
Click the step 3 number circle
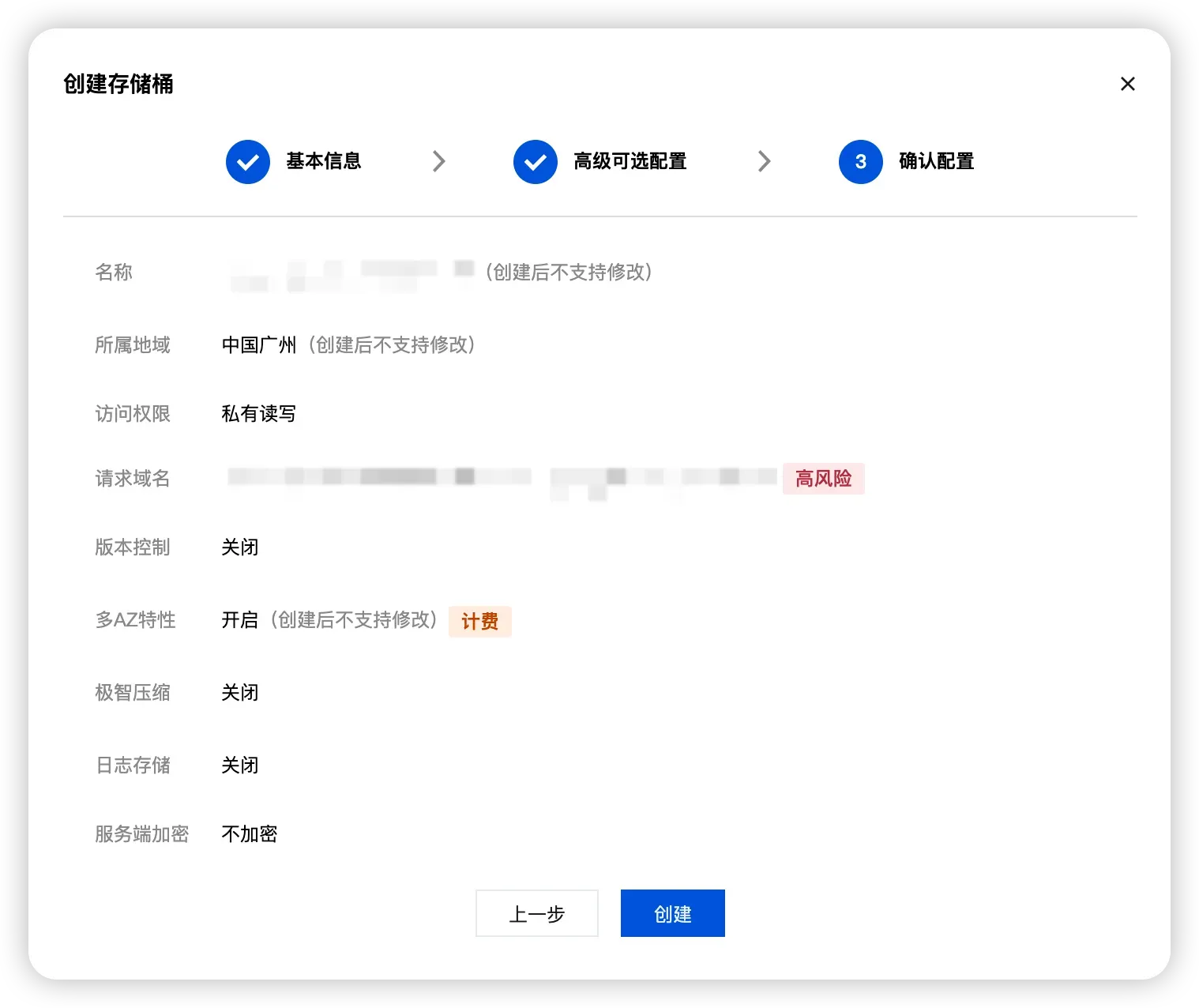click(860, 162)
